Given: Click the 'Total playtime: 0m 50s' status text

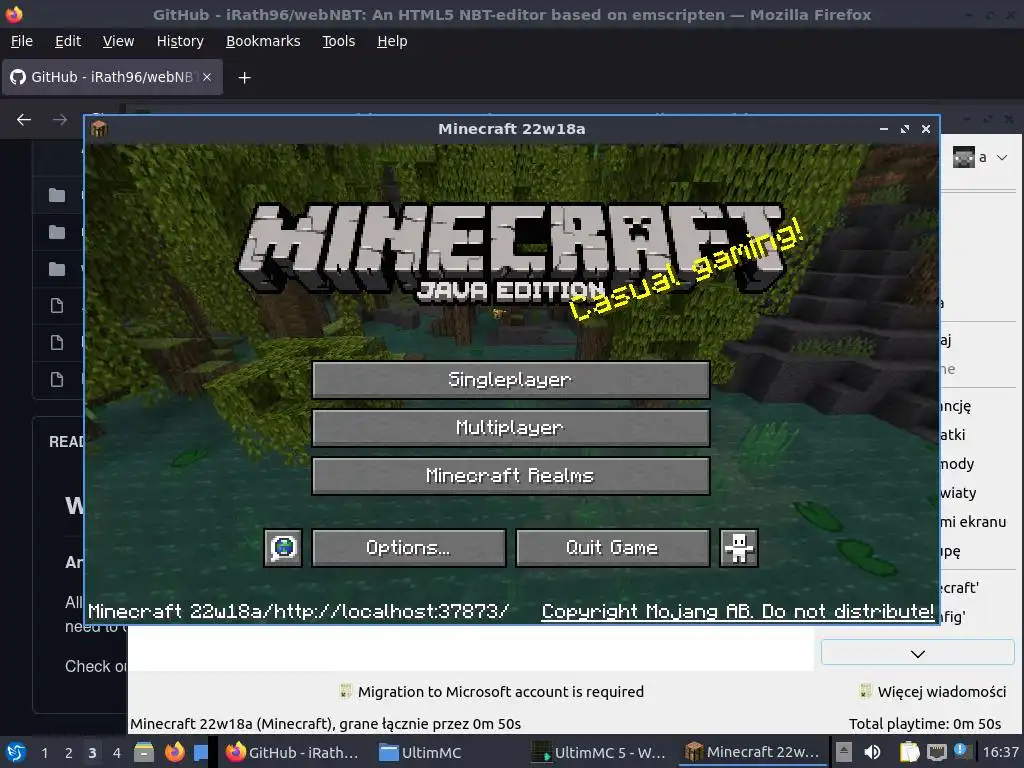Looking at the screenshot, I should 925,724.
